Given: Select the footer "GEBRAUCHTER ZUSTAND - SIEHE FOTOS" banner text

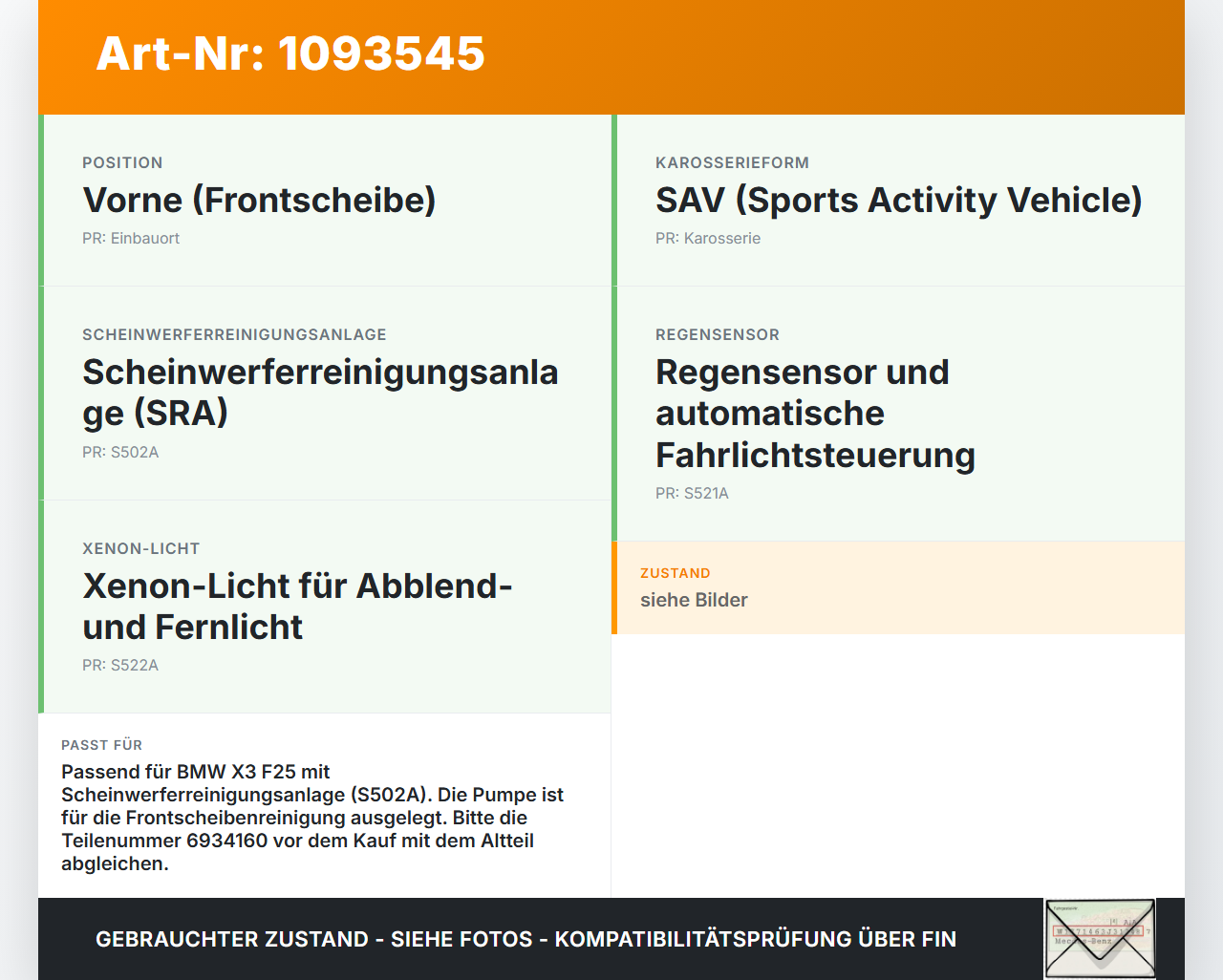Looking at the screenshot, I should 526,939.
